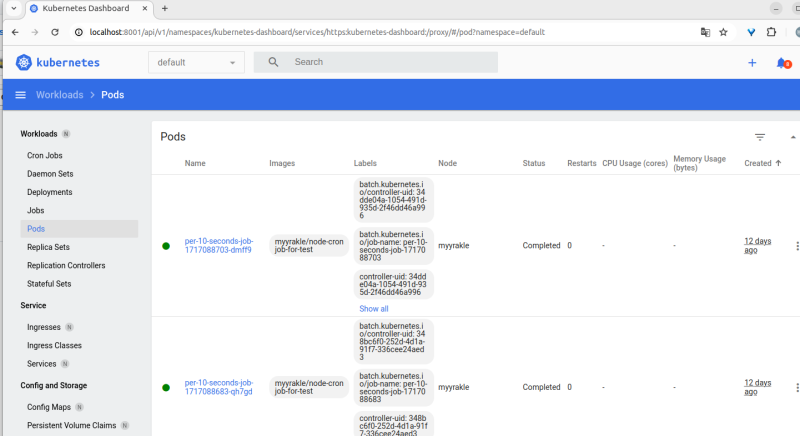This screenshot has height=436, width=800.
Task: Reload the page in the browser
Action: coord(55,32)
